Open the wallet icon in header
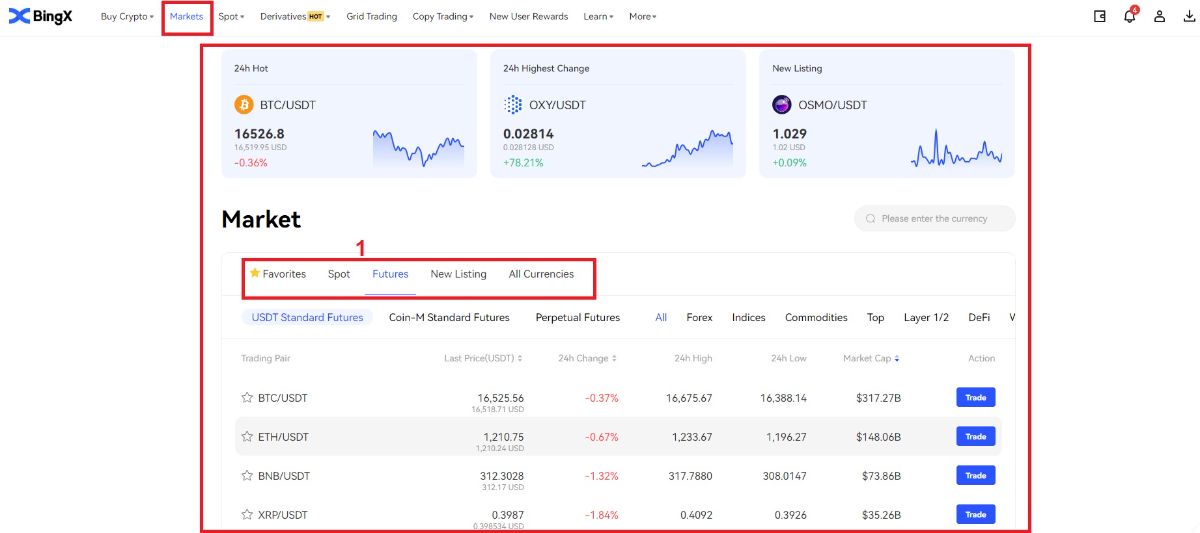Screen dimensions: 1200x533 (x=1100, y=16)
